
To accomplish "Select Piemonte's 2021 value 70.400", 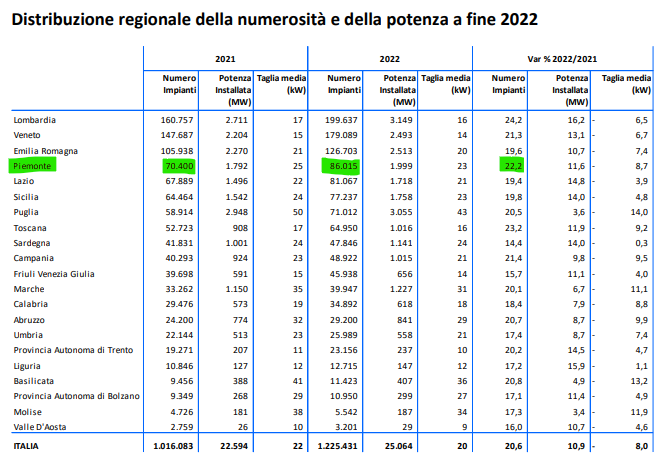I will 179,166.
